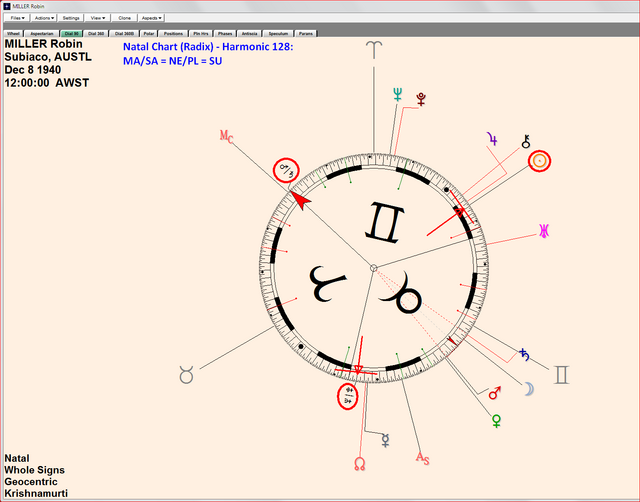
Task: Open the Positions tab
Action: point(173,33)
